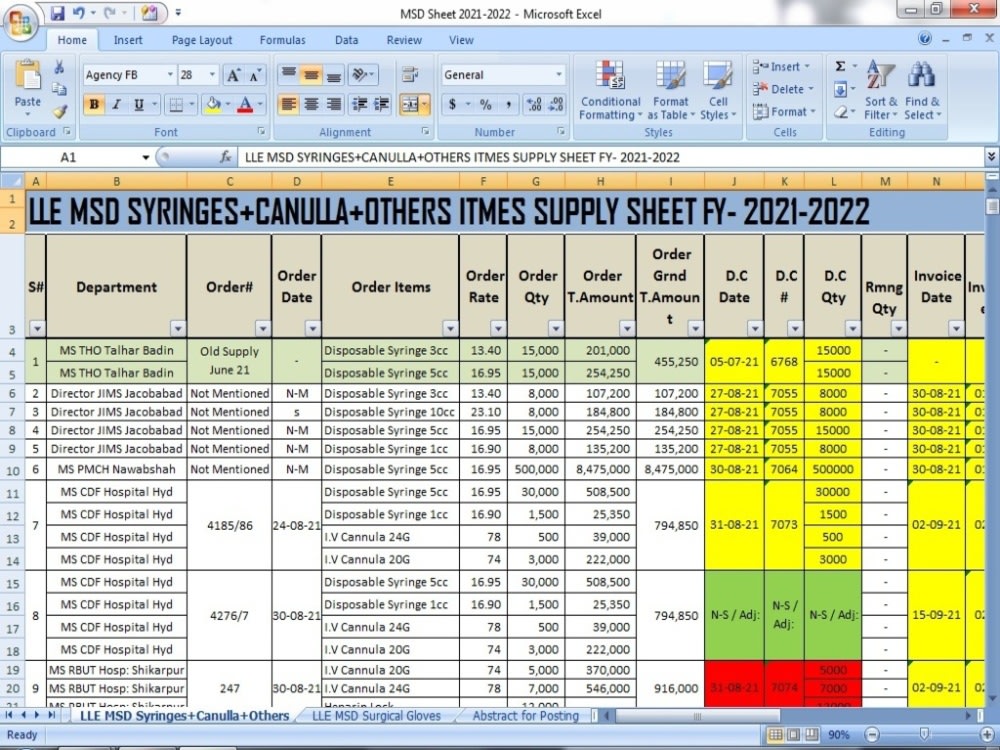Apply Comma Style format
The height and width of the screenshot is (750, 1000).
tap(508, 105)
